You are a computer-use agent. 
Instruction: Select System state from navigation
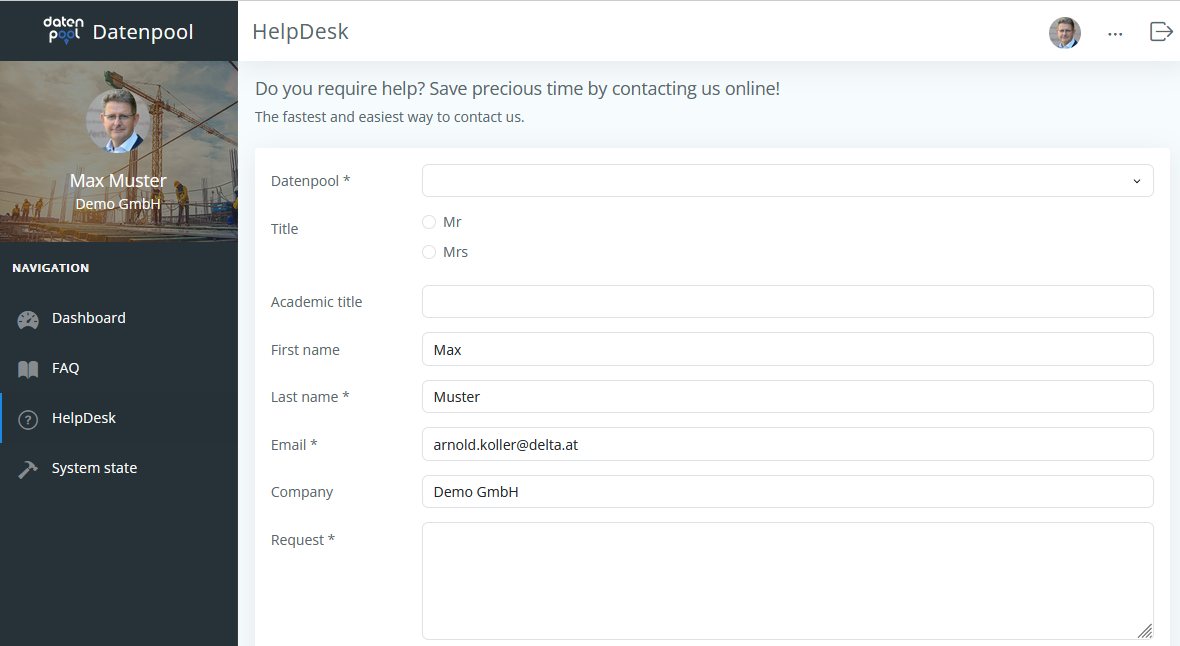96,467
